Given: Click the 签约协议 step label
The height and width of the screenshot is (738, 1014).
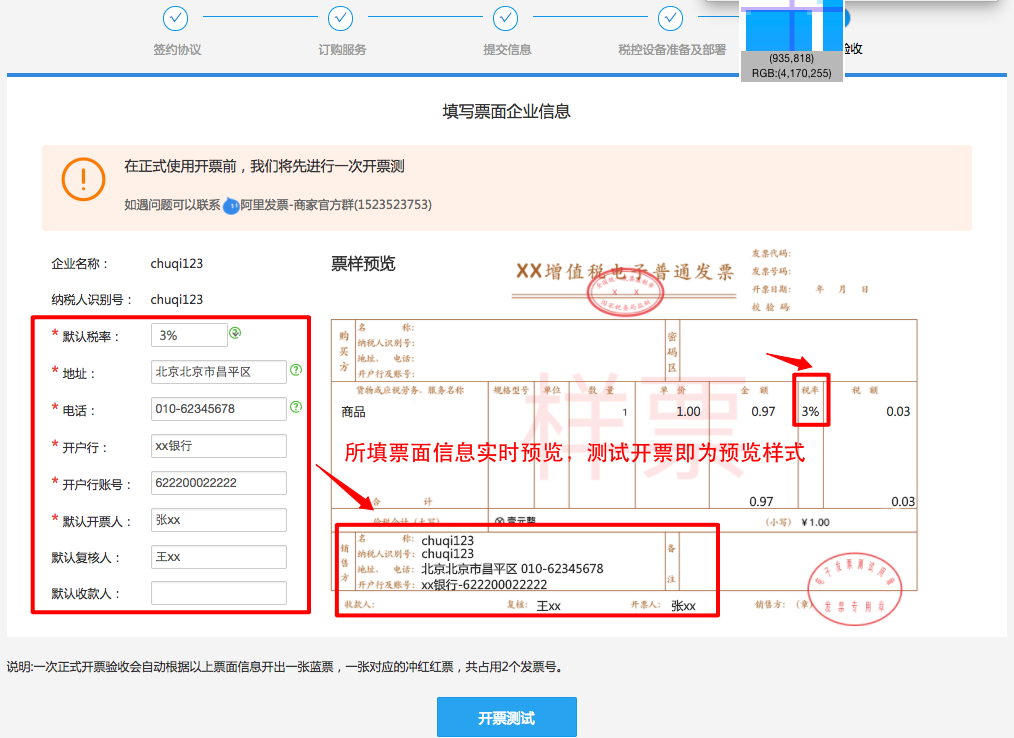Looking at the screenshot, I should click(177, 50).
